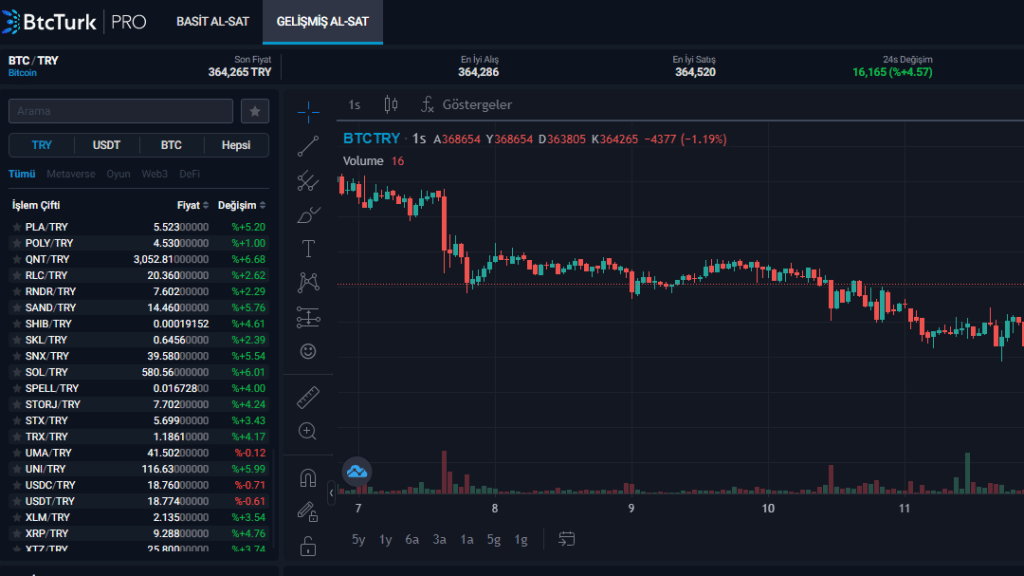Select the SPELL/TRY trading pair
The width and height of the screenshot is (1024, 576).
pyautogui.click(x=138, y=388)
